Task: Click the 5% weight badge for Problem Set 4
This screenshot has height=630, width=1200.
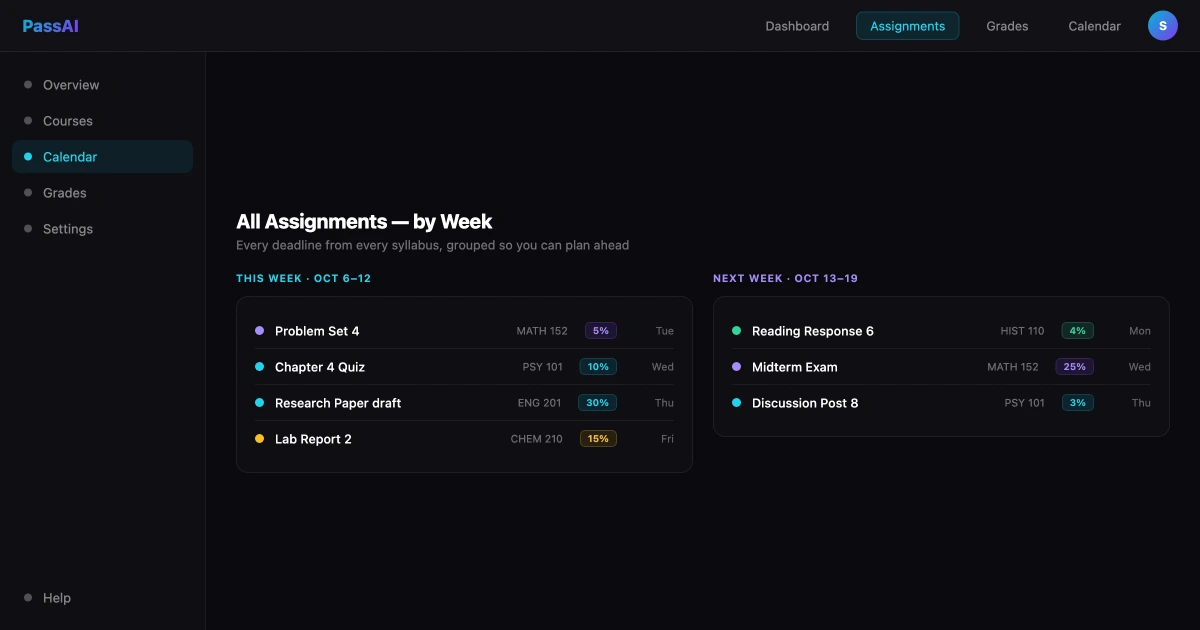Action: (x=601, y=331)
